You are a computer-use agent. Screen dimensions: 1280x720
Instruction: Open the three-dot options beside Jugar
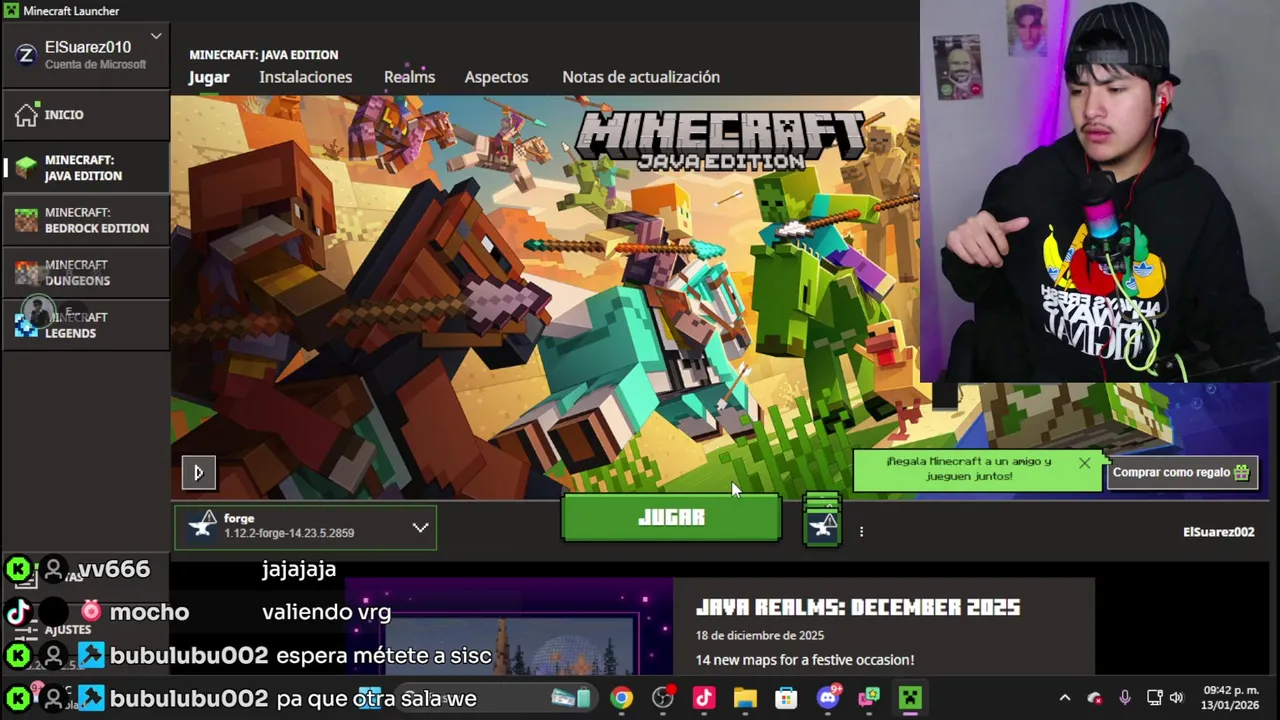coord(861,532)
